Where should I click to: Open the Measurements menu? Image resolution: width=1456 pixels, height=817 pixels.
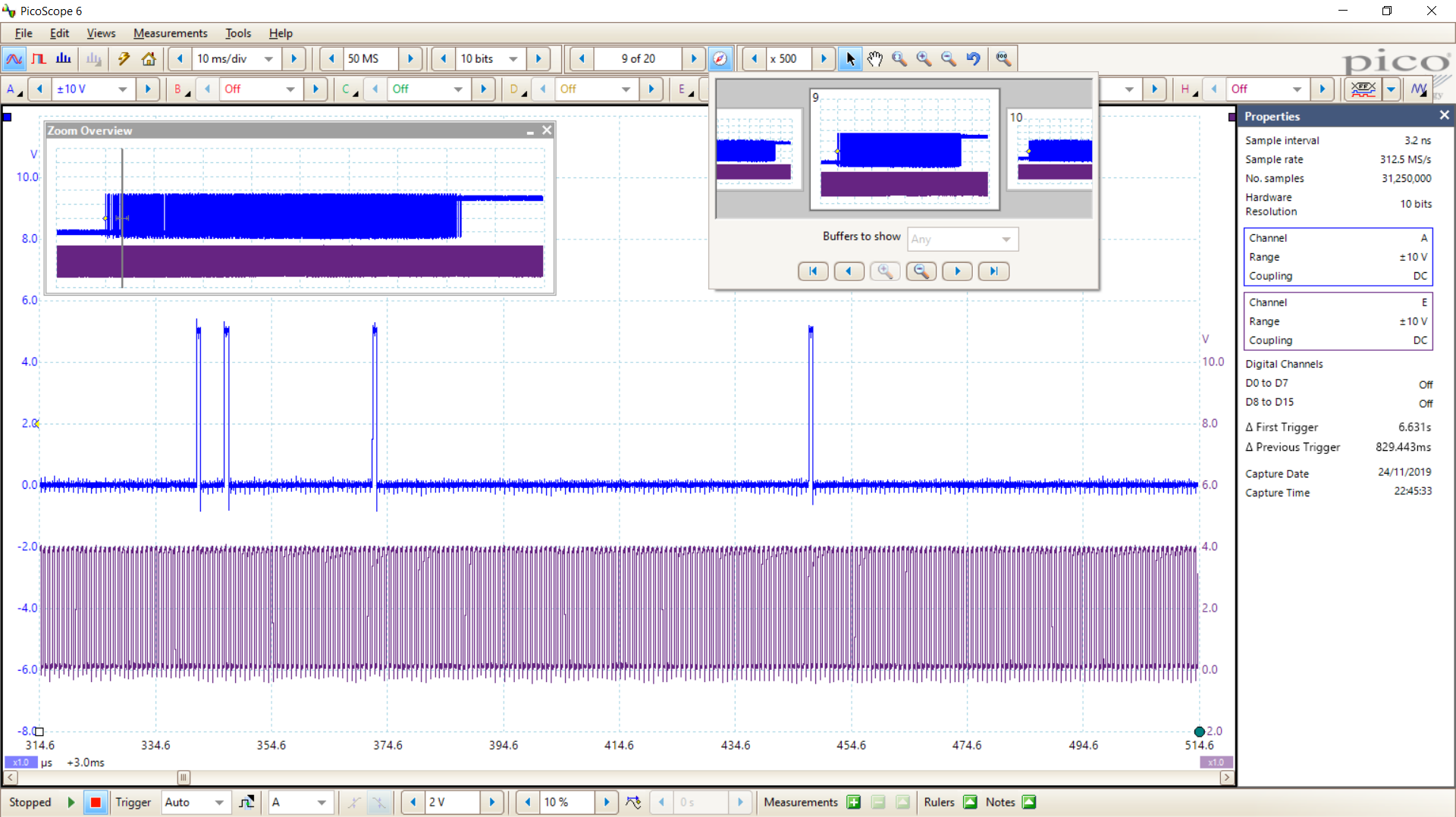click(x=170, y=33)
